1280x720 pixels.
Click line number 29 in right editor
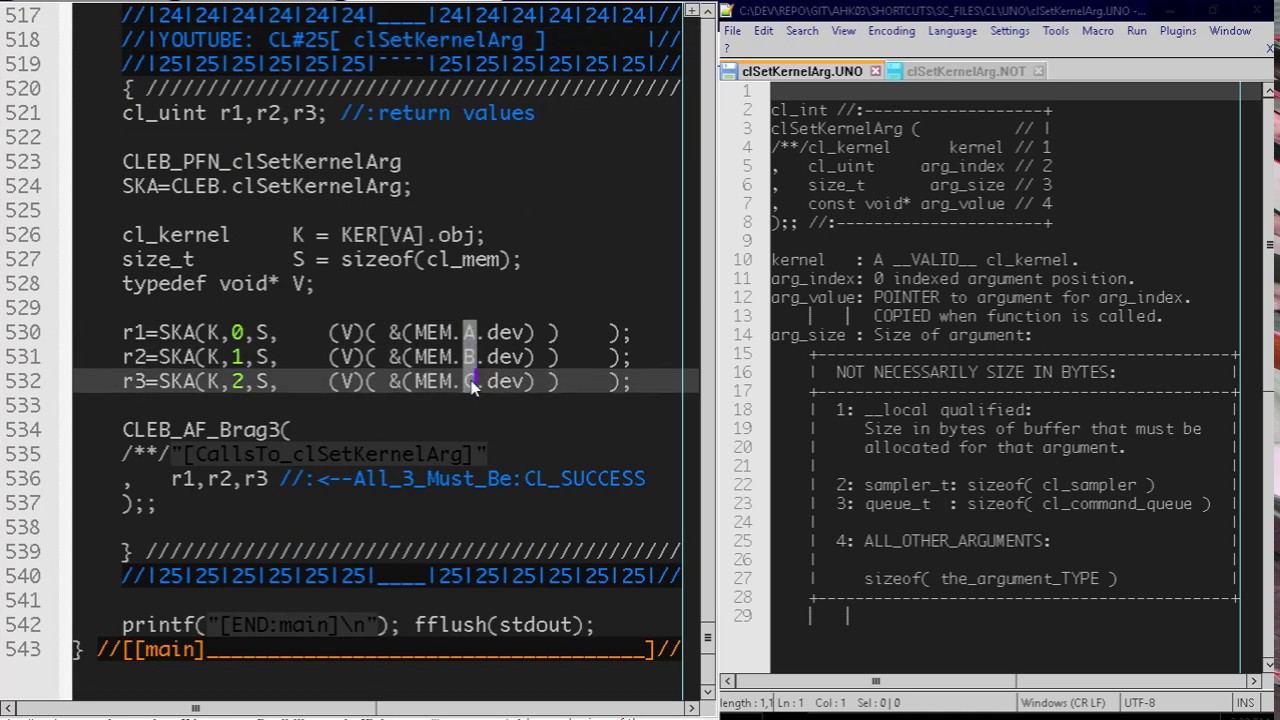coord(742,616)
